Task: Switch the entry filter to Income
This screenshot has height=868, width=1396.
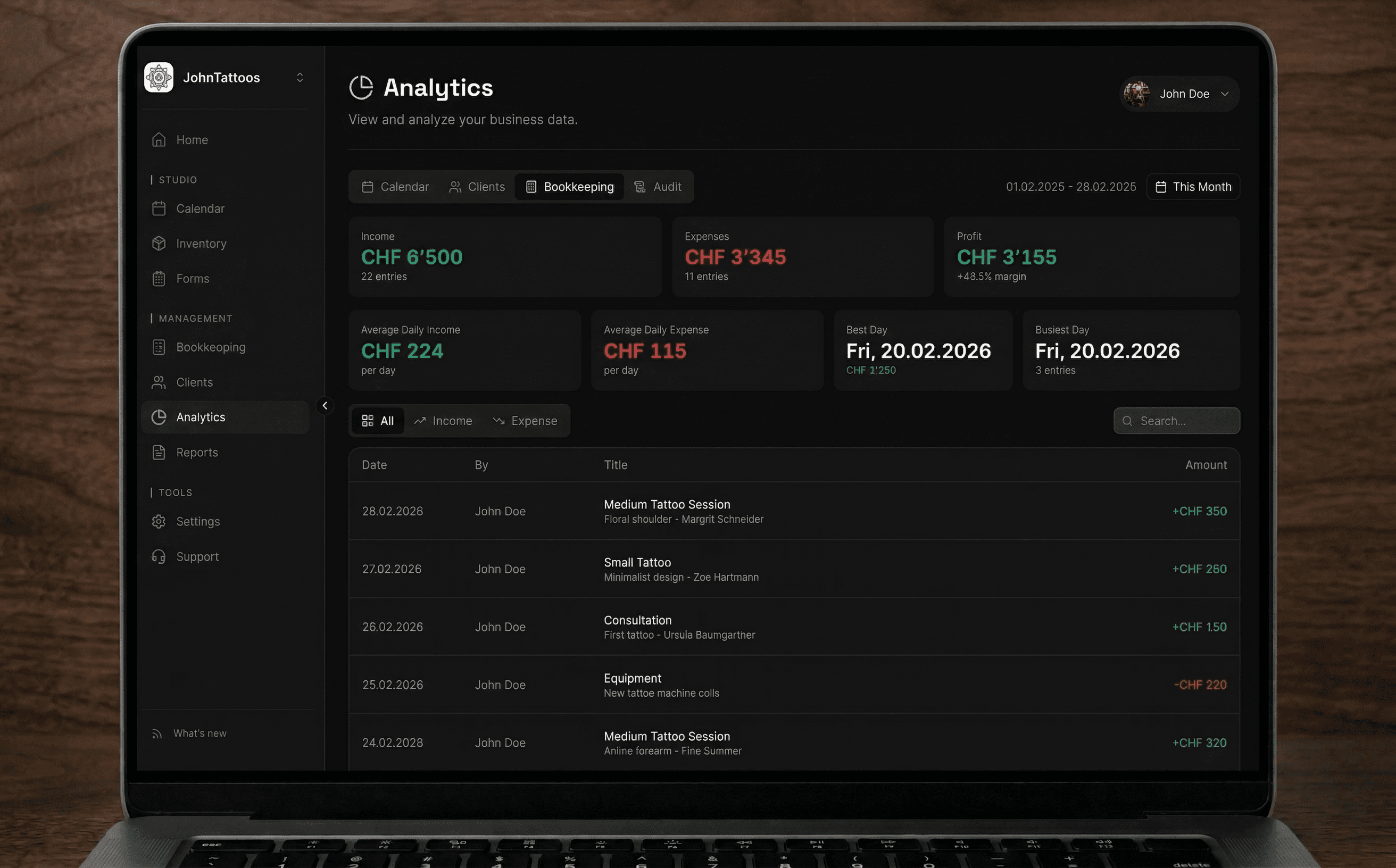Action: click(443, 421)
